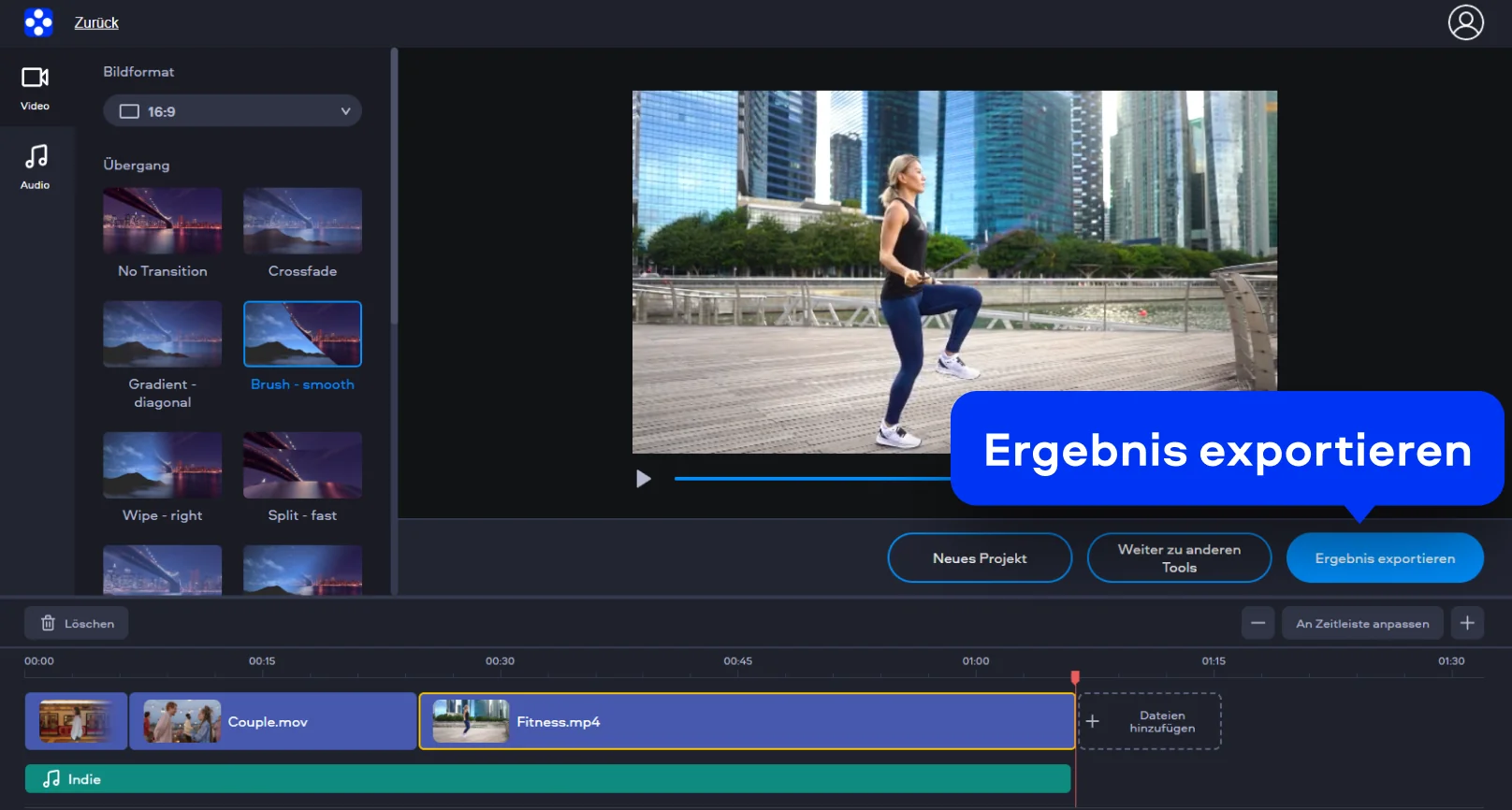Click the user account profile icon

click(1465, 22)
